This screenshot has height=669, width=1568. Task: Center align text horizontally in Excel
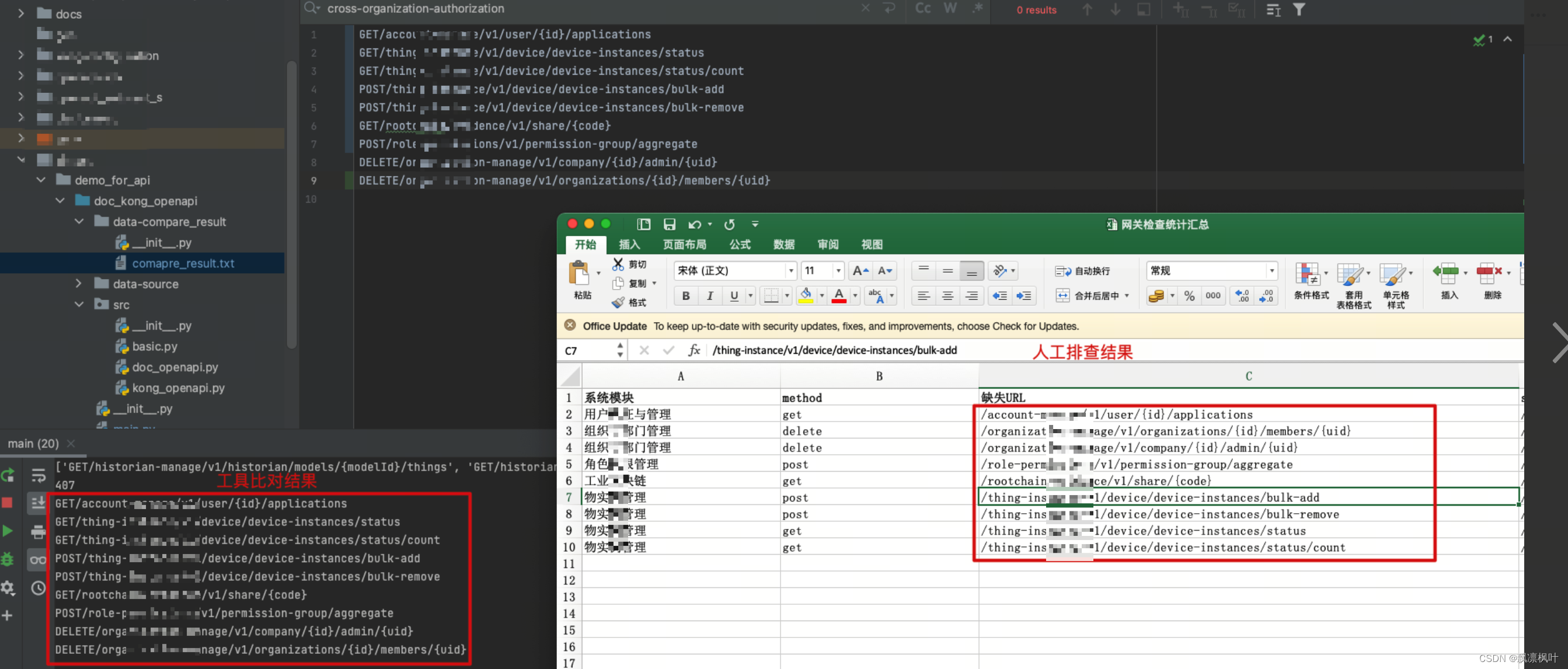[947, 296]
